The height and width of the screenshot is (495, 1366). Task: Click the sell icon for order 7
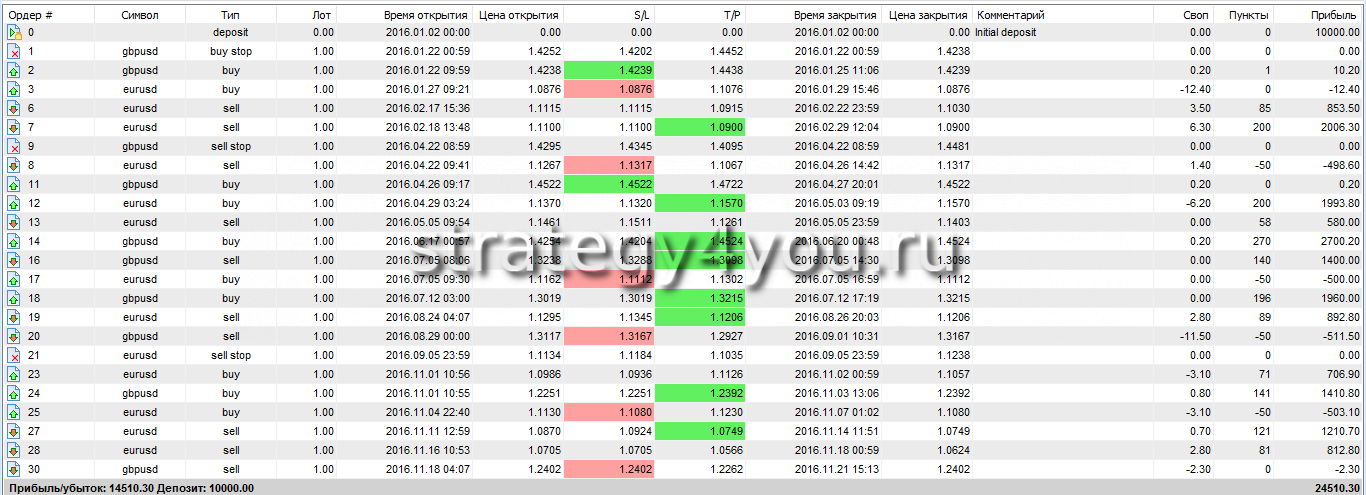pos(14,127)
